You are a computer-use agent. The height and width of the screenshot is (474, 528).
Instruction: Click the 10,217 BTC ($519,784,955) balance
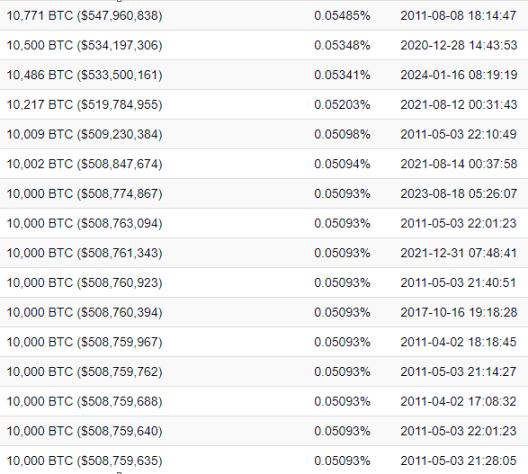pos(85,104)
